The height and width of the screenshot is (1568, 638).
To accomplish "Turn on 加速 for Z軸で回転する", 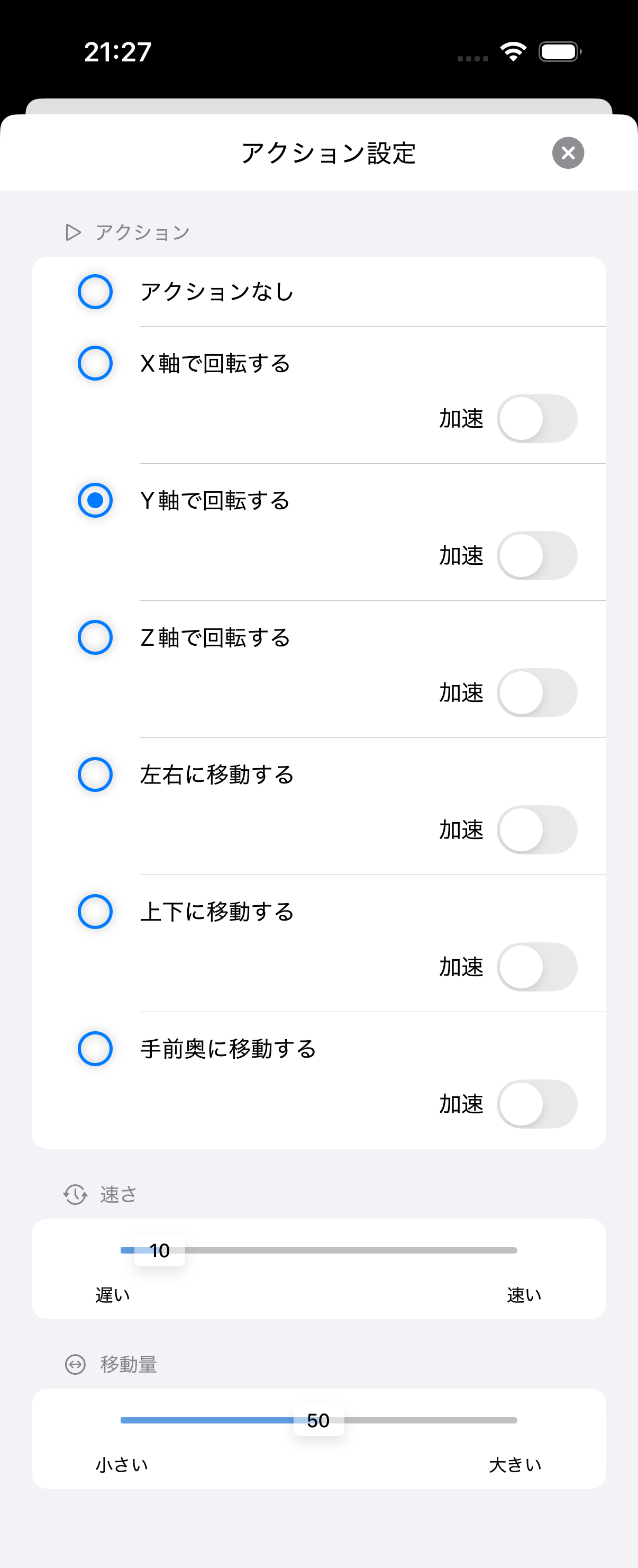I will (x=536, y=693).
